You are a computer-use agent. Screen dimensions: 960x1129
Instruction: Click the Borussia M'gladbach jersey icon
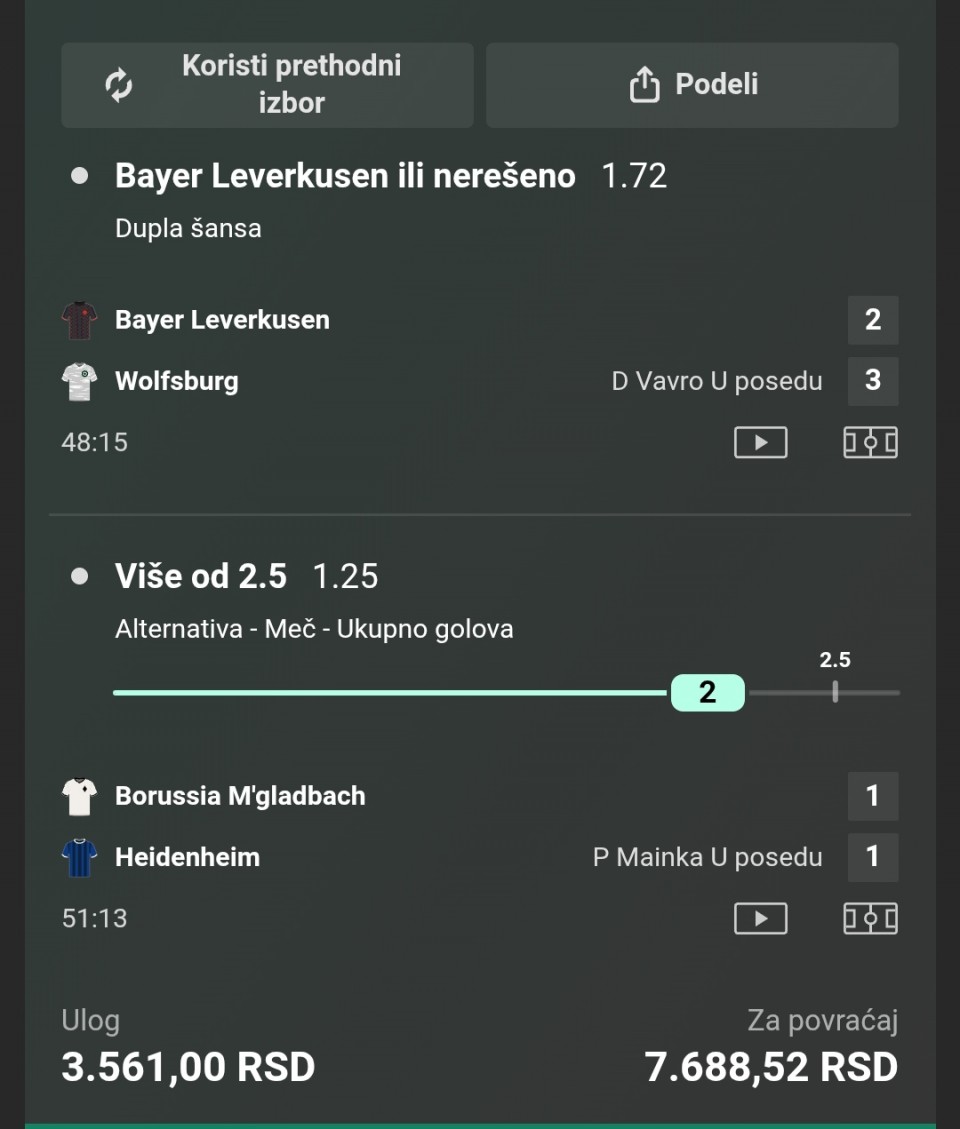pyautogui.click(x=79, y=796)
